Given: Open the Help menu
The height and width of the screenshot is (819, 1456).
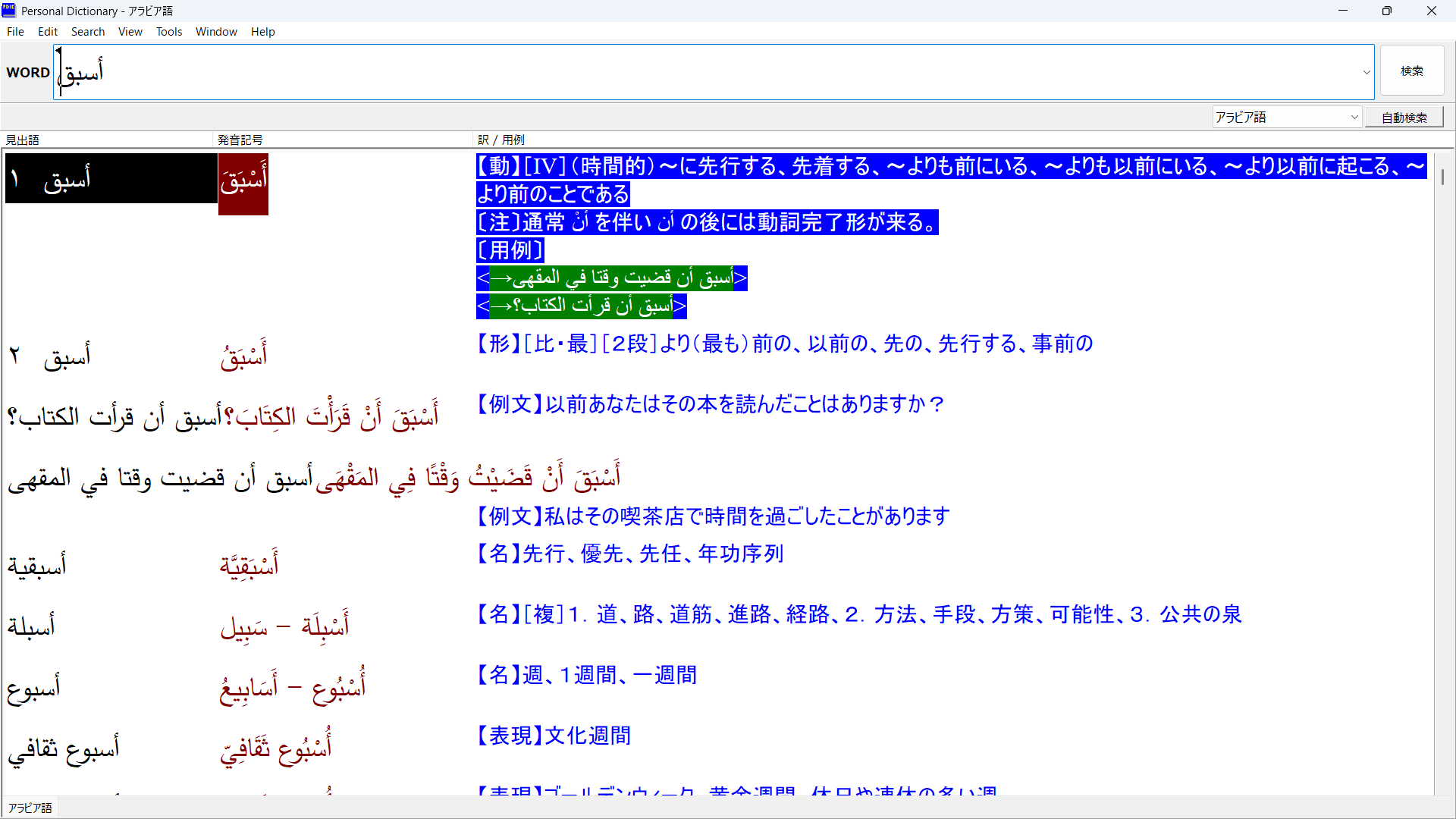Looking at the screenshot, I should coord(262,32).
